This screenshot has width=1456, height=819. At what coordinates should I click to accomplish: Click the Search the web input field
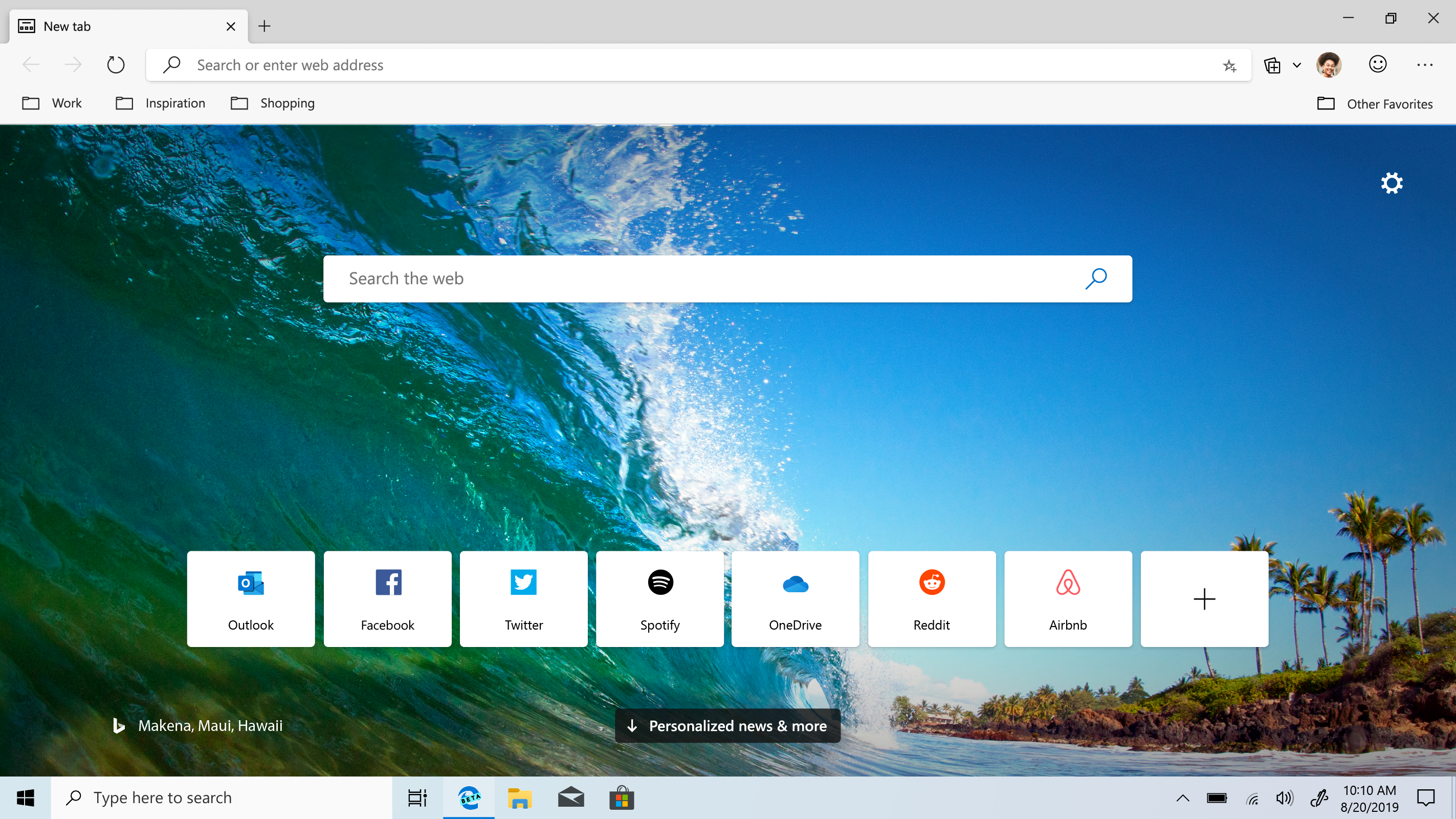[x=728, y=278]
